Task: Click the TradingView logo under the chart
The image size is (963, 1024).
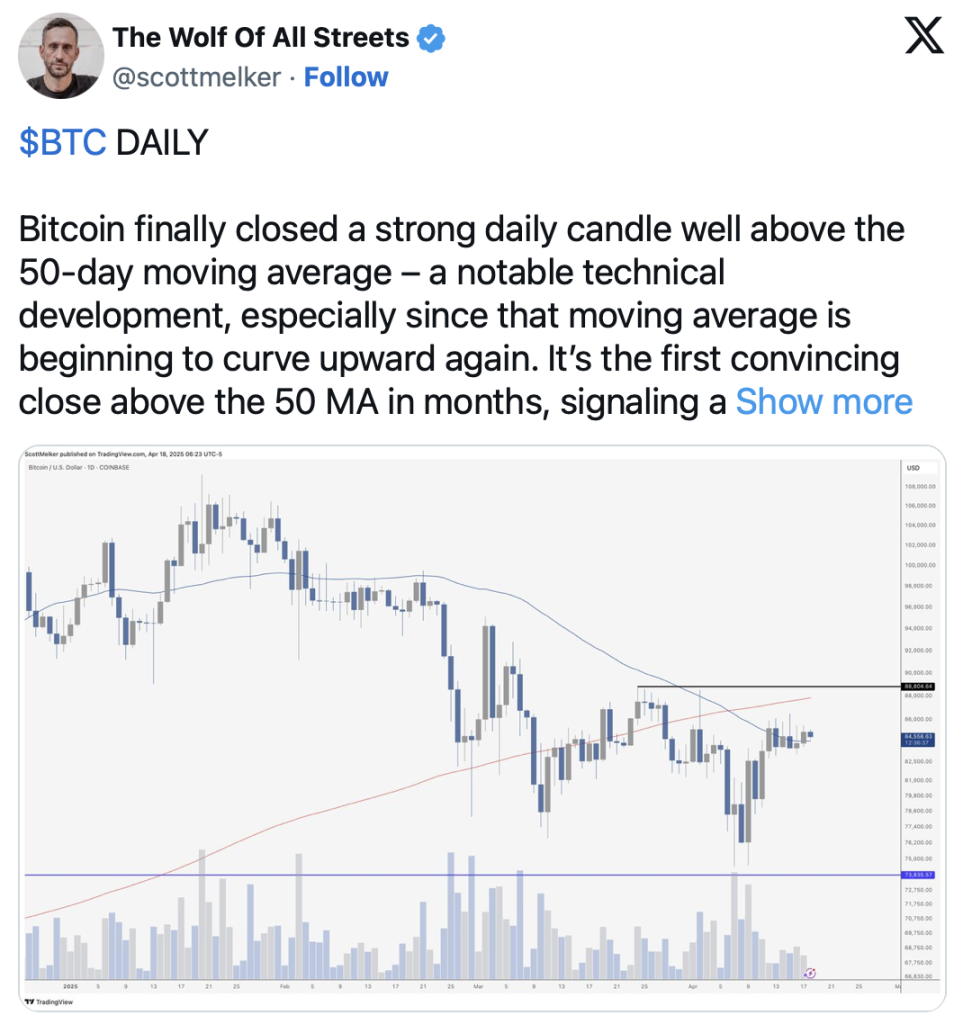Action: pos(49,1001)
